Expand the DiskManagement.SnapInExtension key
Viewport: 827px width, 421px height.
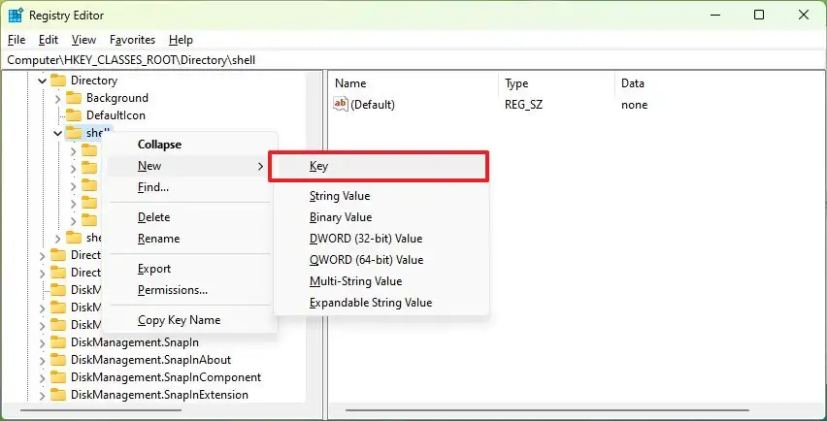click(42, 395)
